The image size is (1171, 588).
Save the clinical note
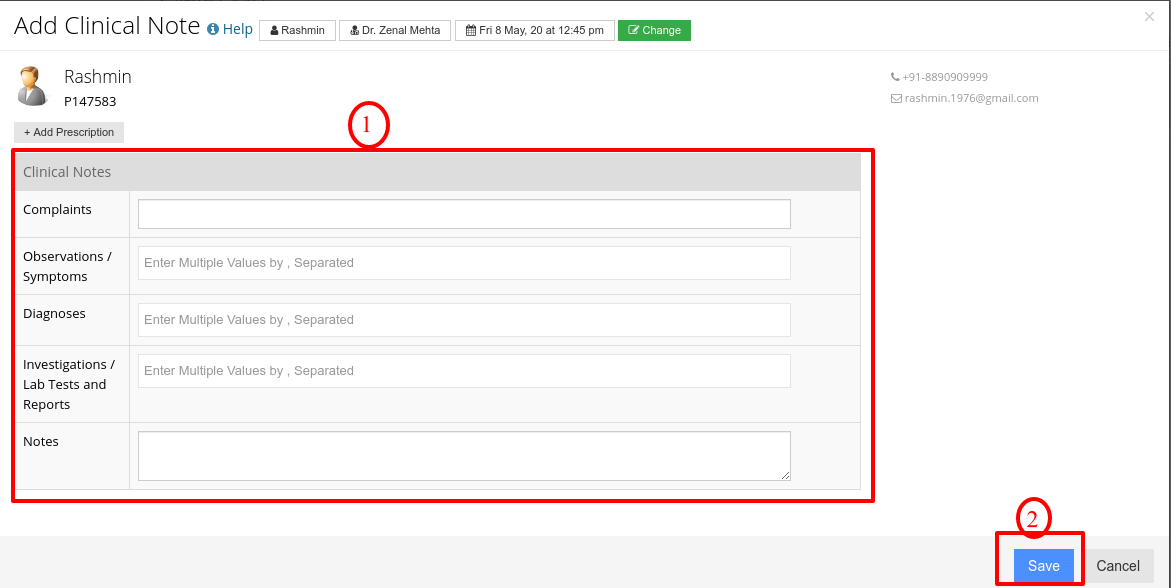(1043, 566)
